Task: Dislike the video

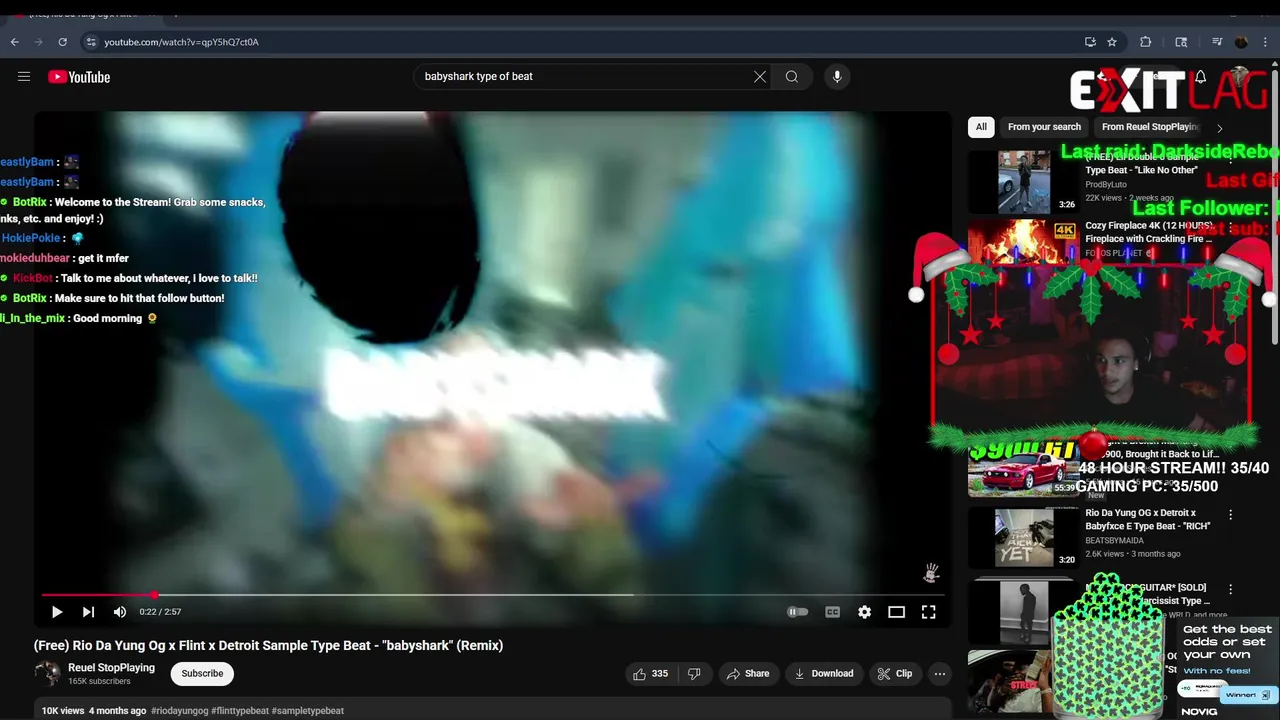Action: tap(694, 674)
